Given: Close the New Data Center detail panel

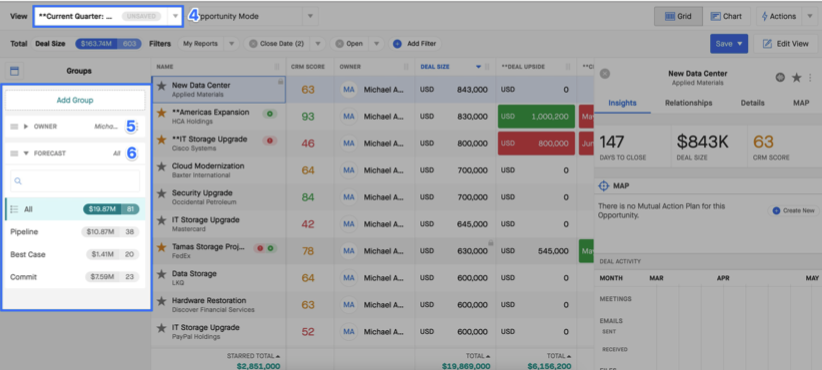Looking at the screenshot, I should pos(604,74).
